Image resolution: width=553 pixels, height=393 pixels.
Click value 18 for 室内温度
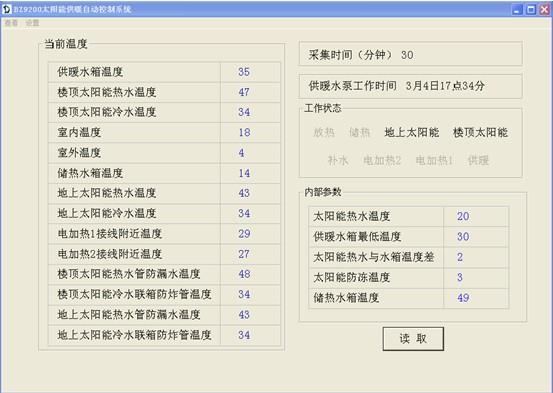(244, 132)
